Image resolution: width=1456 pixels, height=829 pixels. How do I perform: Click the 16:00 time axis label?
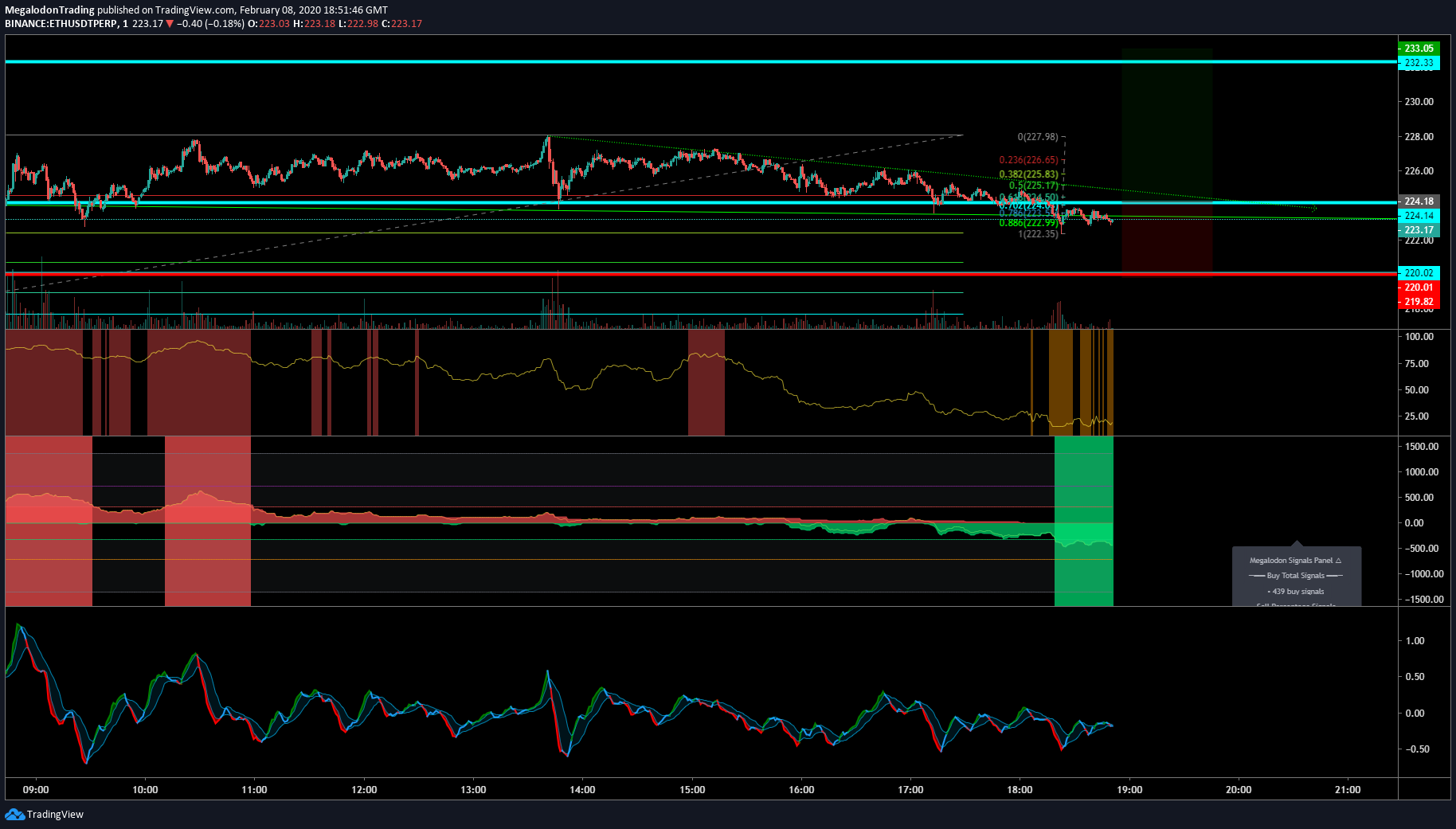(x=801, y=790)
